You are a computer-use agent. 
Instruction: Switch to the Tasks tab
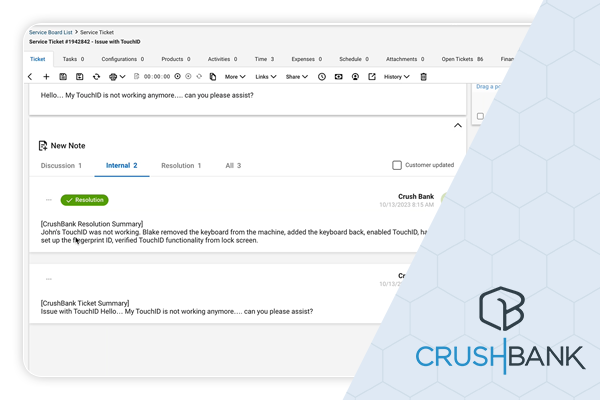coord(73,59)
